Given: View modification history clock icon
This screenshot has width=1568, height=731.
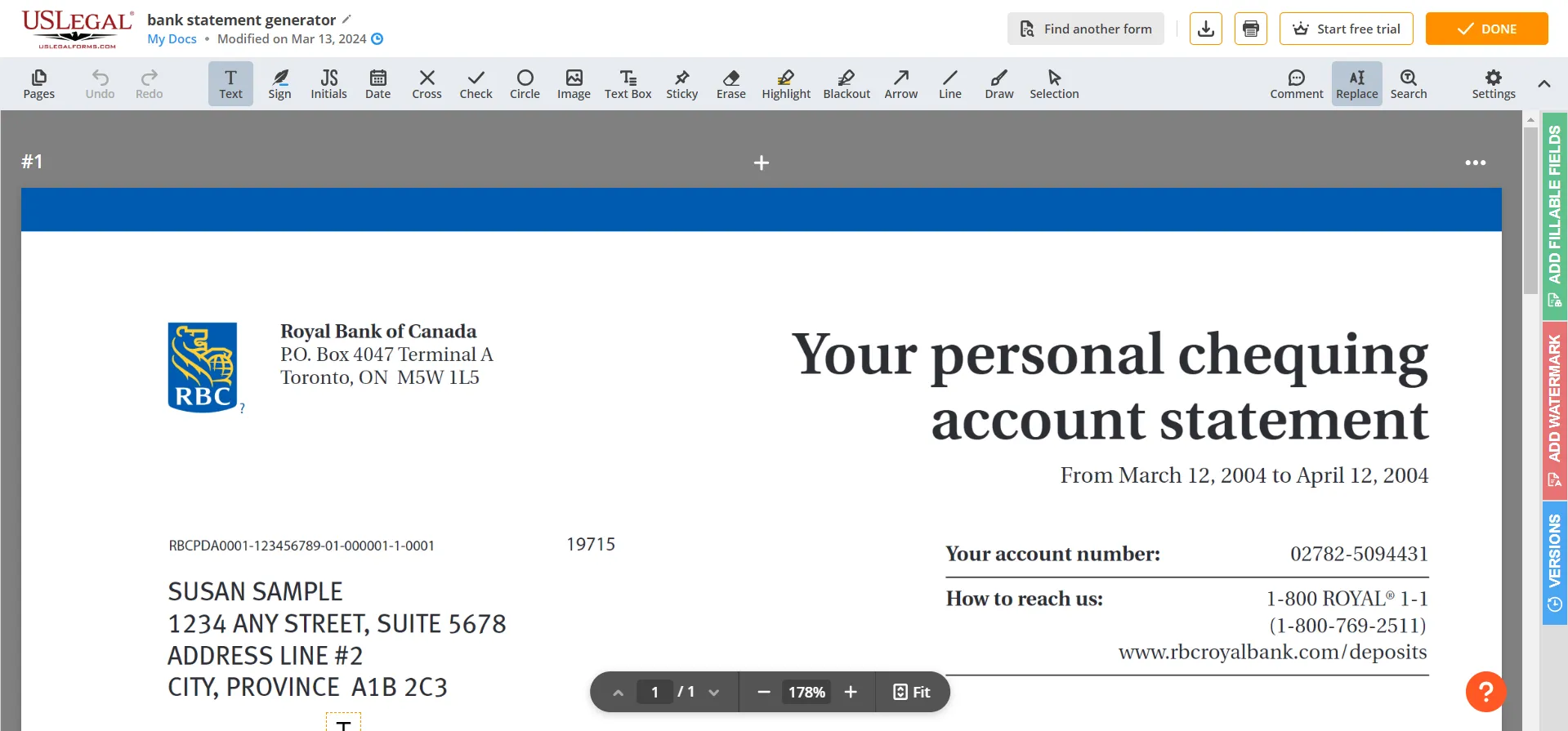Looking at the screenshot, I should [x=377, y=39].
